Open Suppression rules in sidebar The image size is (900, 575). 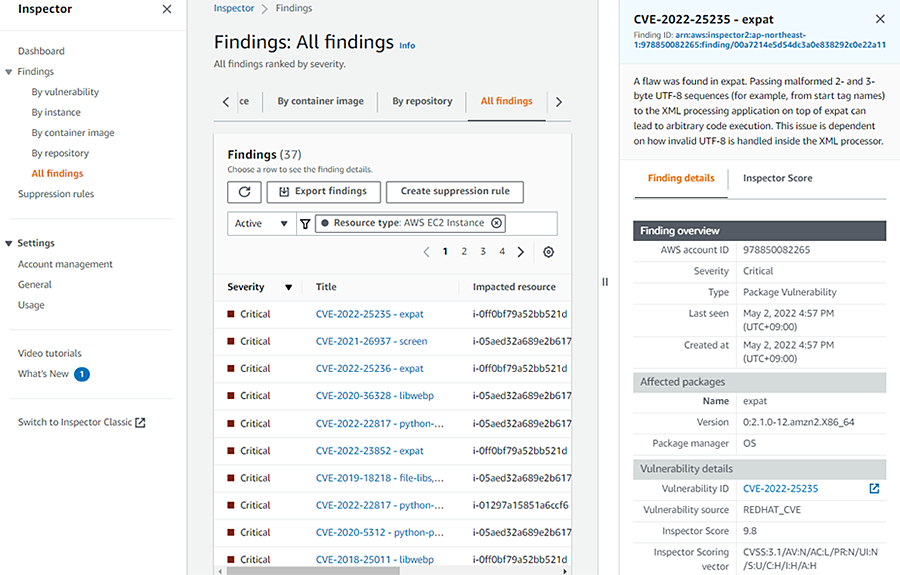tap(56, 194)
